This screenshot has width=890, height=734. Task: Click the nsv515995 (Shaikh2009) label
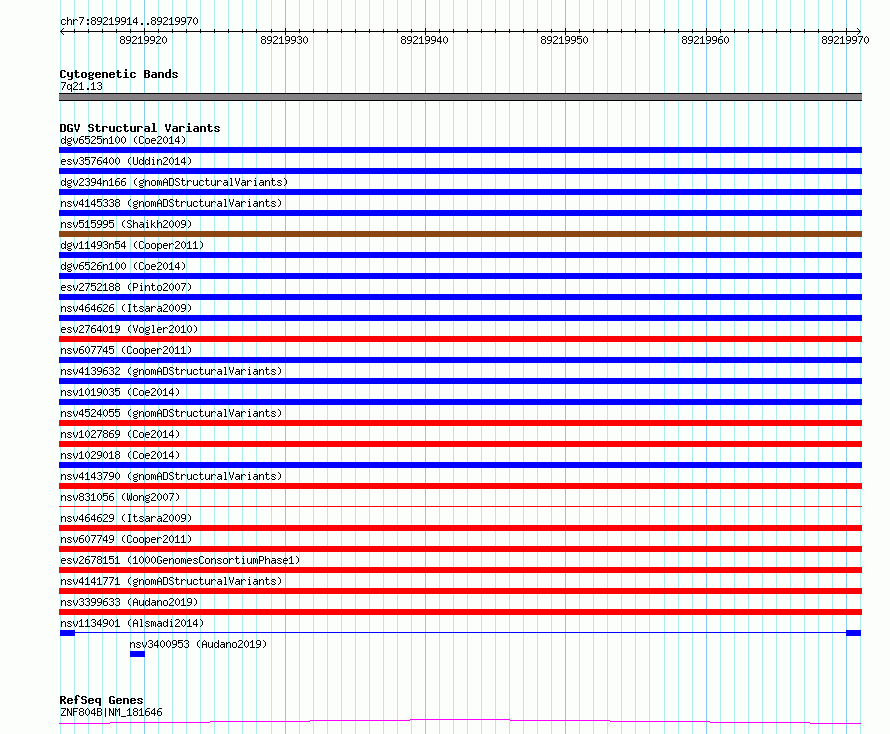click(126, 224)
